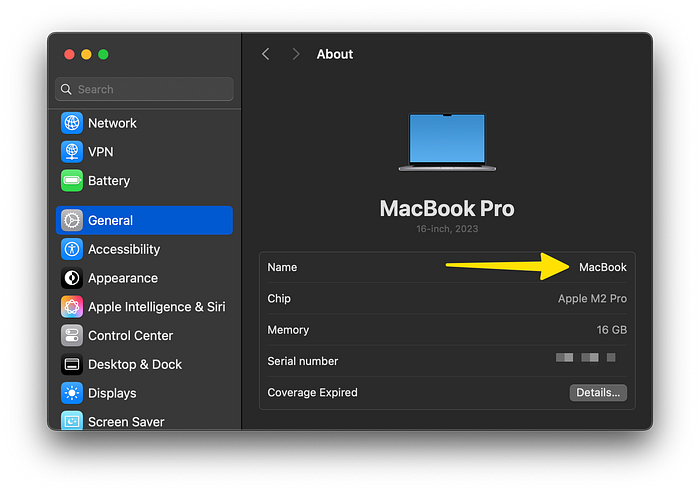
Task: Click the Network globe icon in sidebar
Action: [72, 123]
